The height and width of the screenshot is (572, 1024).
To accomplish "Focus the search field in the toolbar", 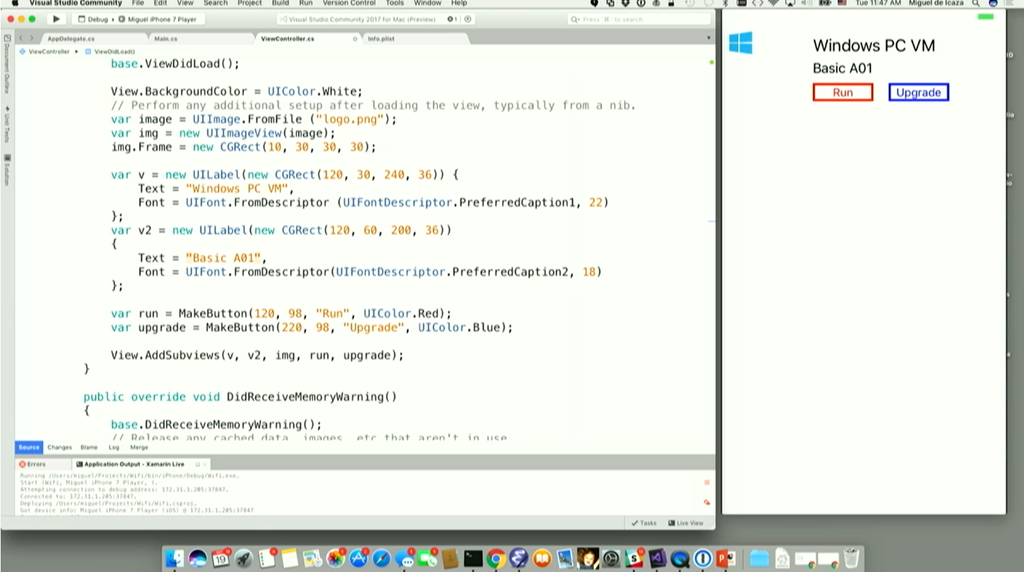I will (x=638, y=20).
